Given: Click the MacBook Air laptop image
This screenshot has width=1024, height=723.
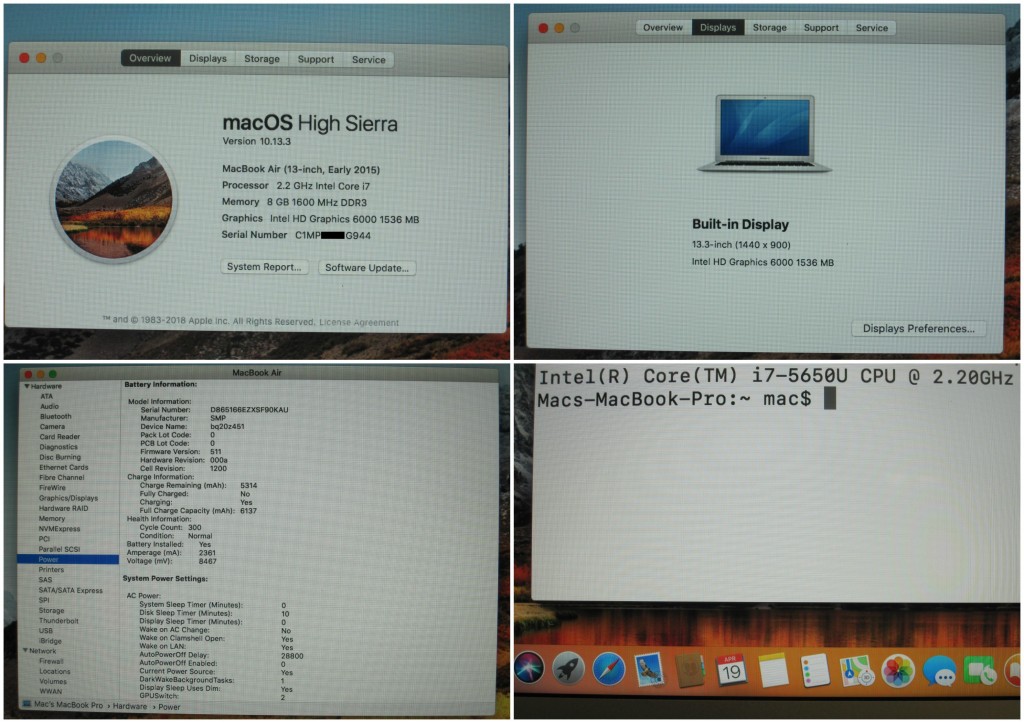Looking at the screenshot, I should 764,134.
